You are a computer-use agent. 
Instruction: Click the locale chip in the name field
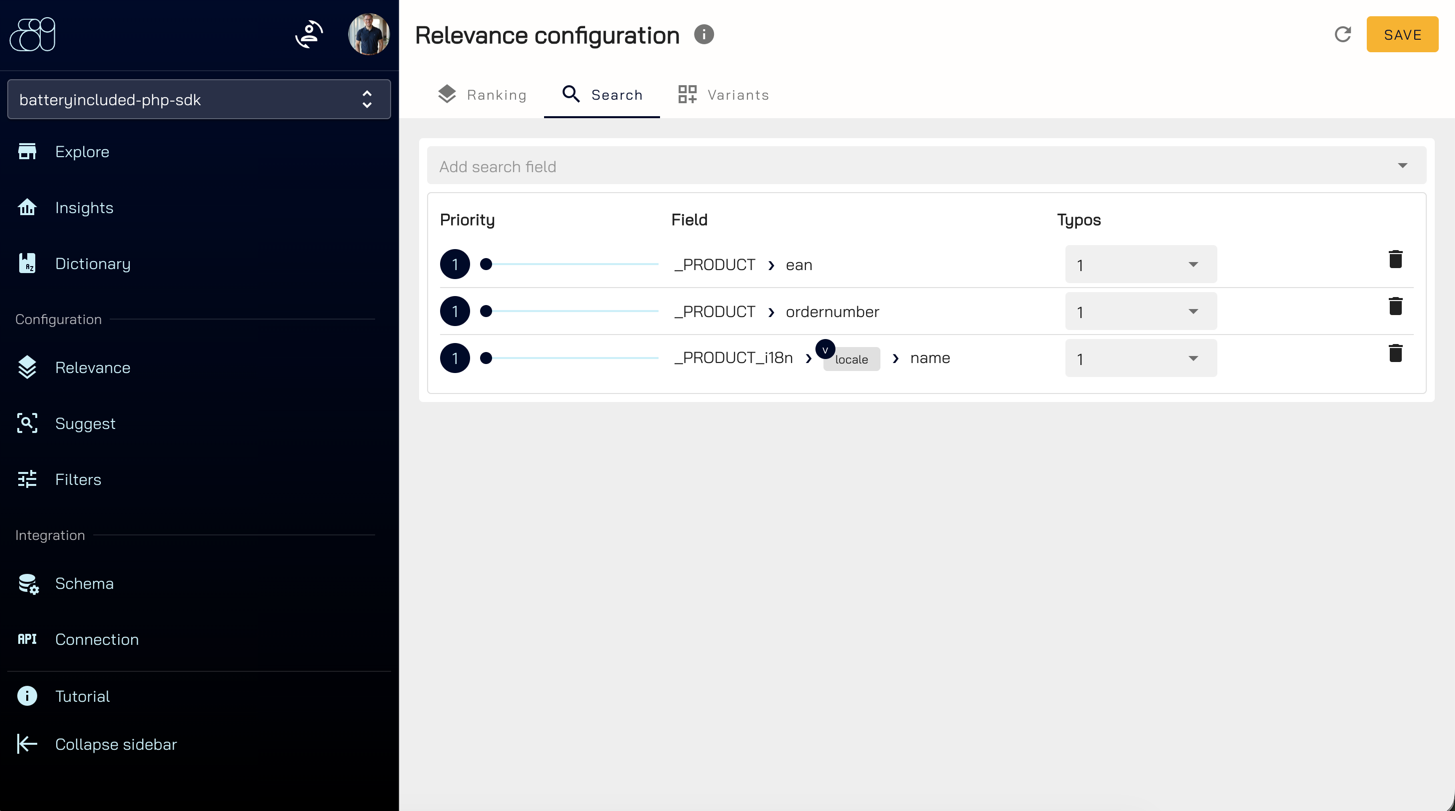point(852,360)
